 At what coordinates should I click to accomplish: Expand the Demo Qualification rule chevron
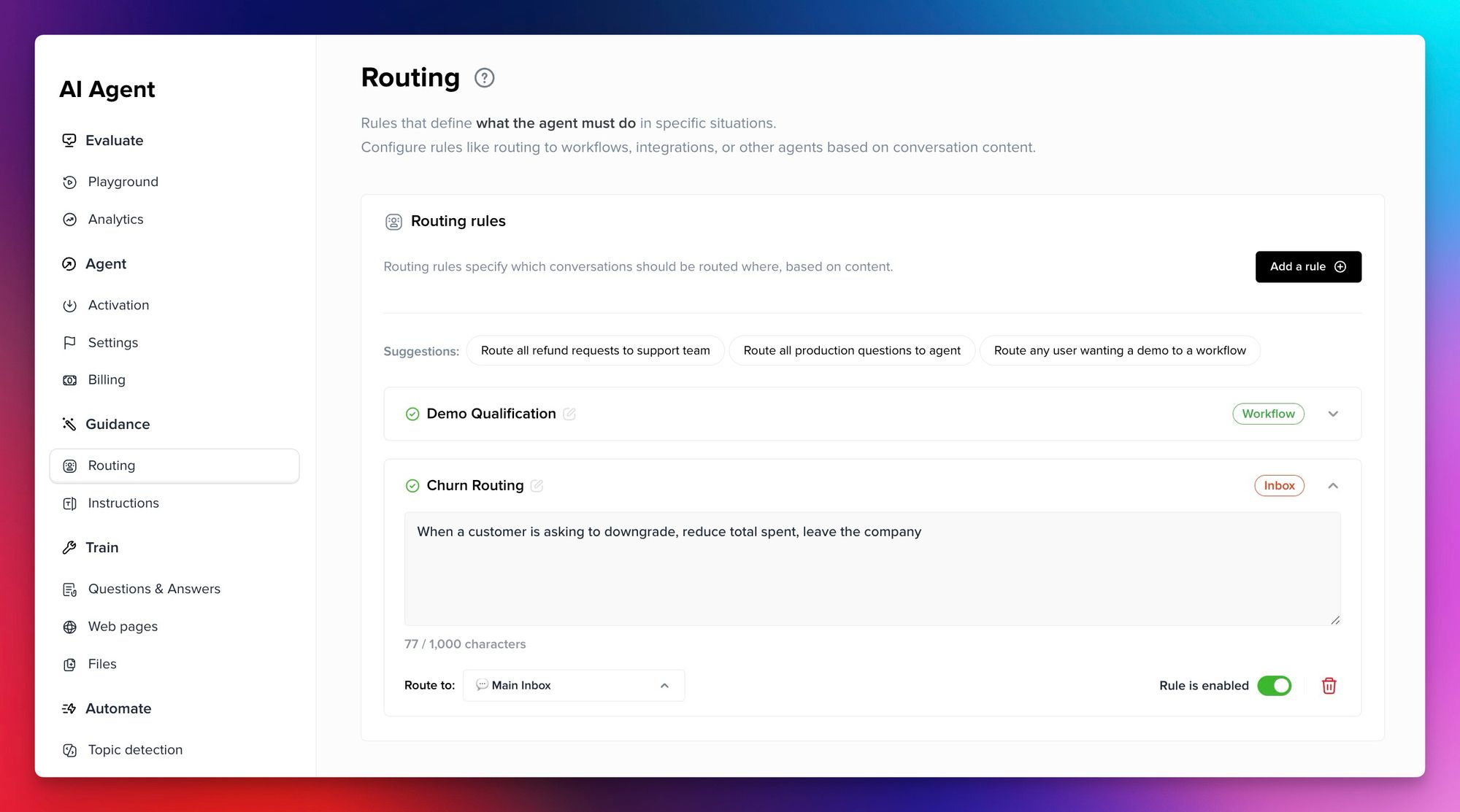tap(1333, 414)
